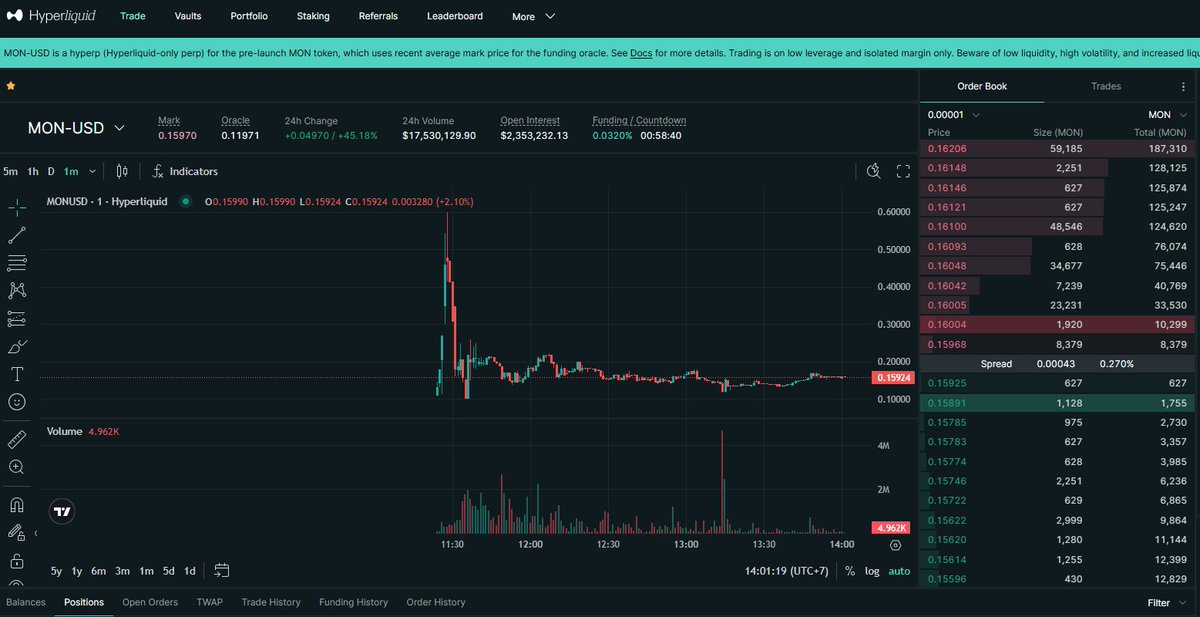Click the 0.15924 current price label
This screenshot has height=617, width=1200.
click(892, 378)
